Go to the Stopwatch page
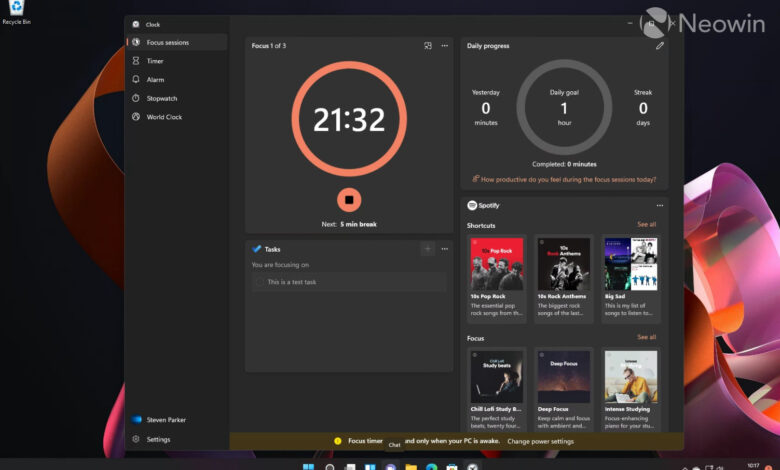This screenshot has height=470, width=780. tap(177, 98)
